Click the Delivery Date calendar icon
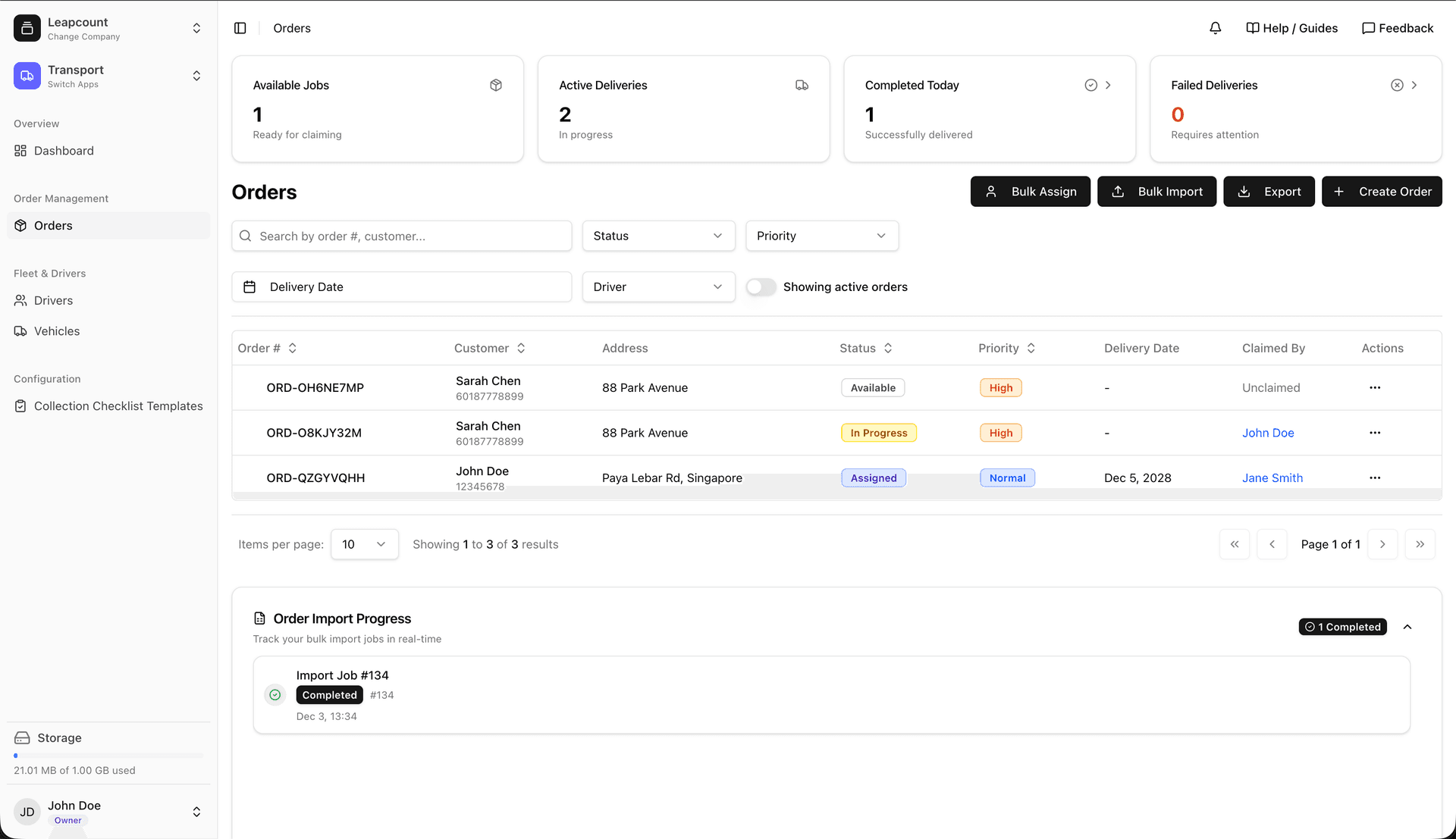 [x=249, y=286]
